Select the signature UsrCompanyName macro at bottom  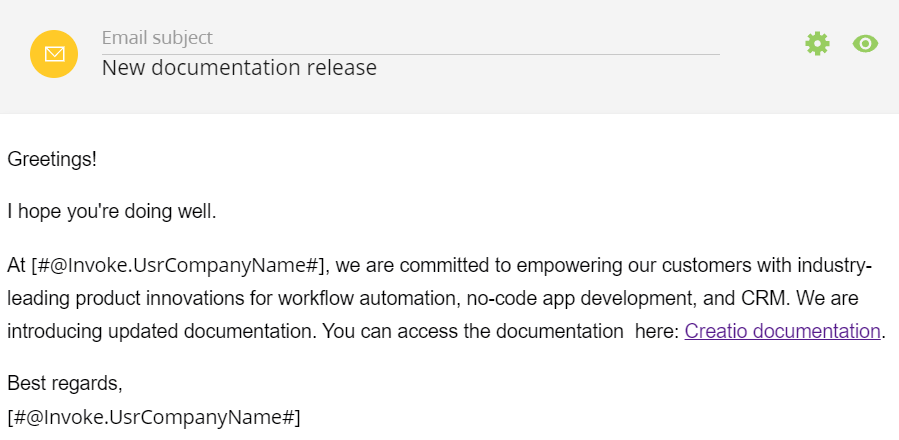154,417
